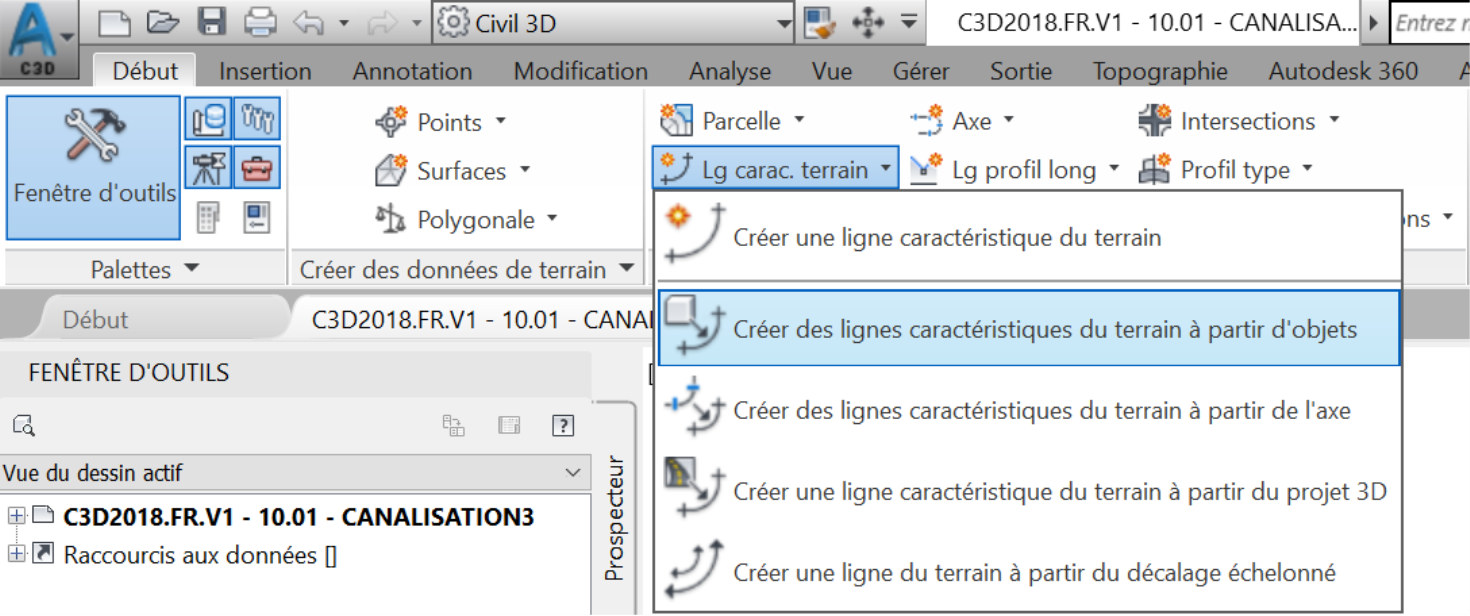The width and height of the screenshot is (1470, 616).
Task: Expand the Palettes panel title
Action: tap(145, 269)
